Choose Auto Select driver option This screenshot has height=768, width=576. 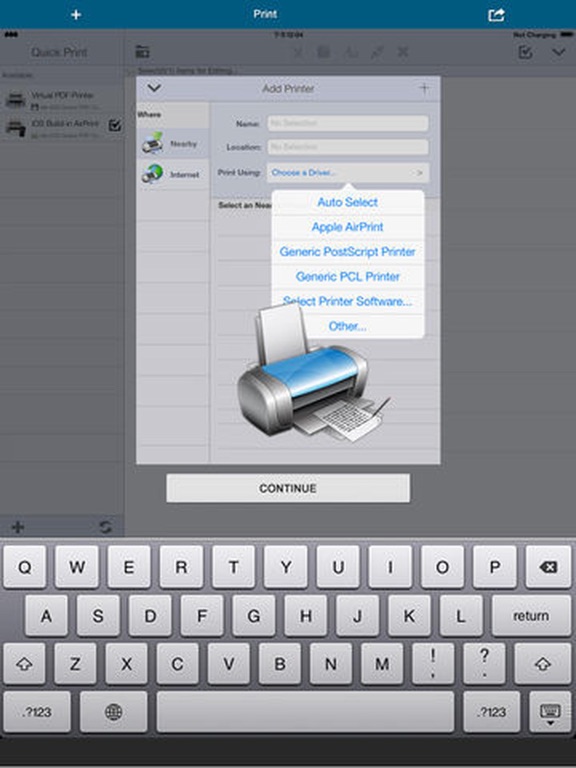click(348, 202)
